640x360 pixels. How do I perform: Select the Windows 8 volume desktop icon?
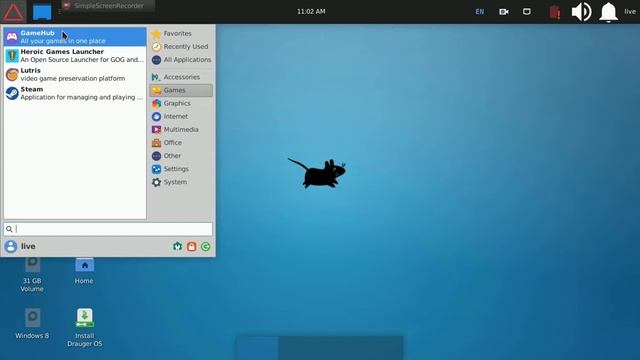pyautogui.click(x=32, y=324)
